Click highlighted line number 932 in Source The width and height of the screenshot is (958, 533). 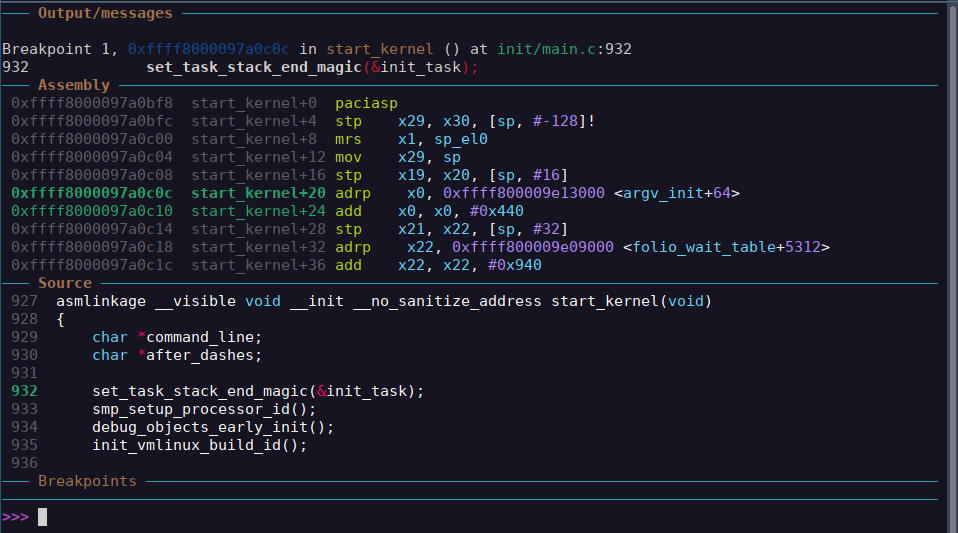tap(25, 391)
